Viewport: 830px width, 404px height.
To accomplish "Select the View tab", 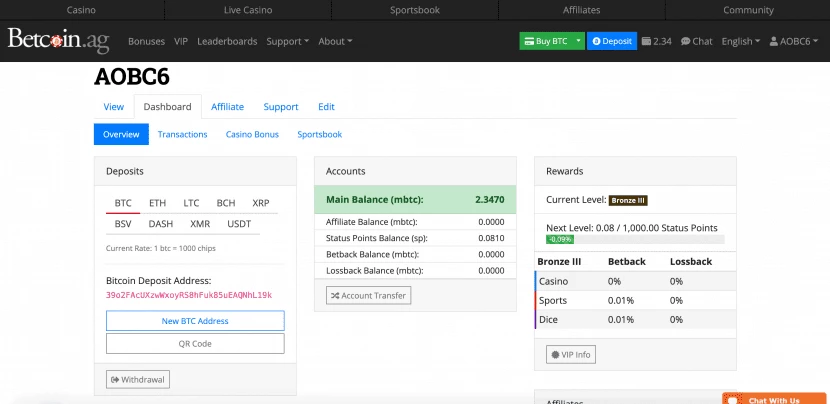I will coord(113,106).
